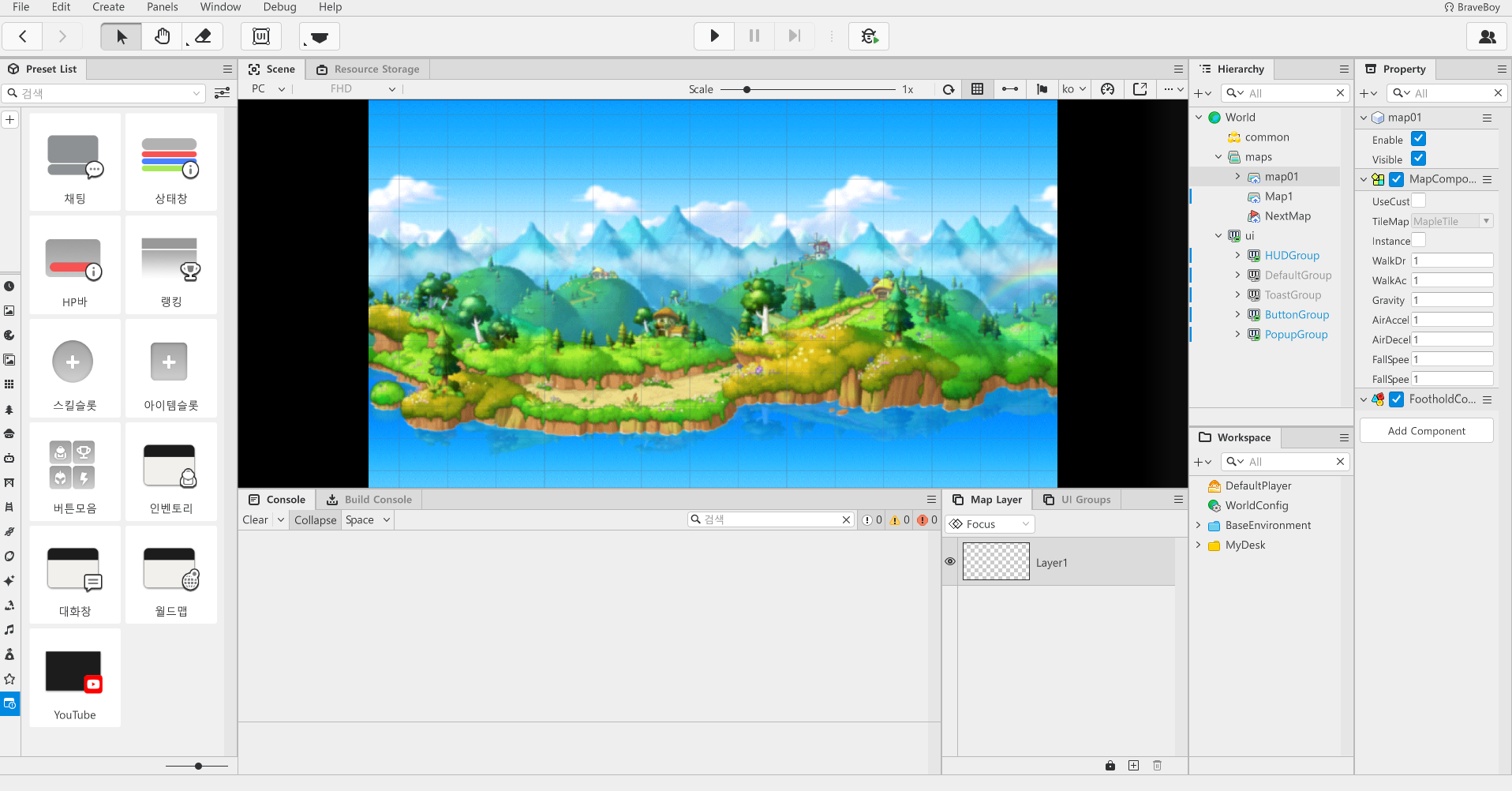
Task: Click the lock icon under Map Layer
Action: tap(1110, 766)
